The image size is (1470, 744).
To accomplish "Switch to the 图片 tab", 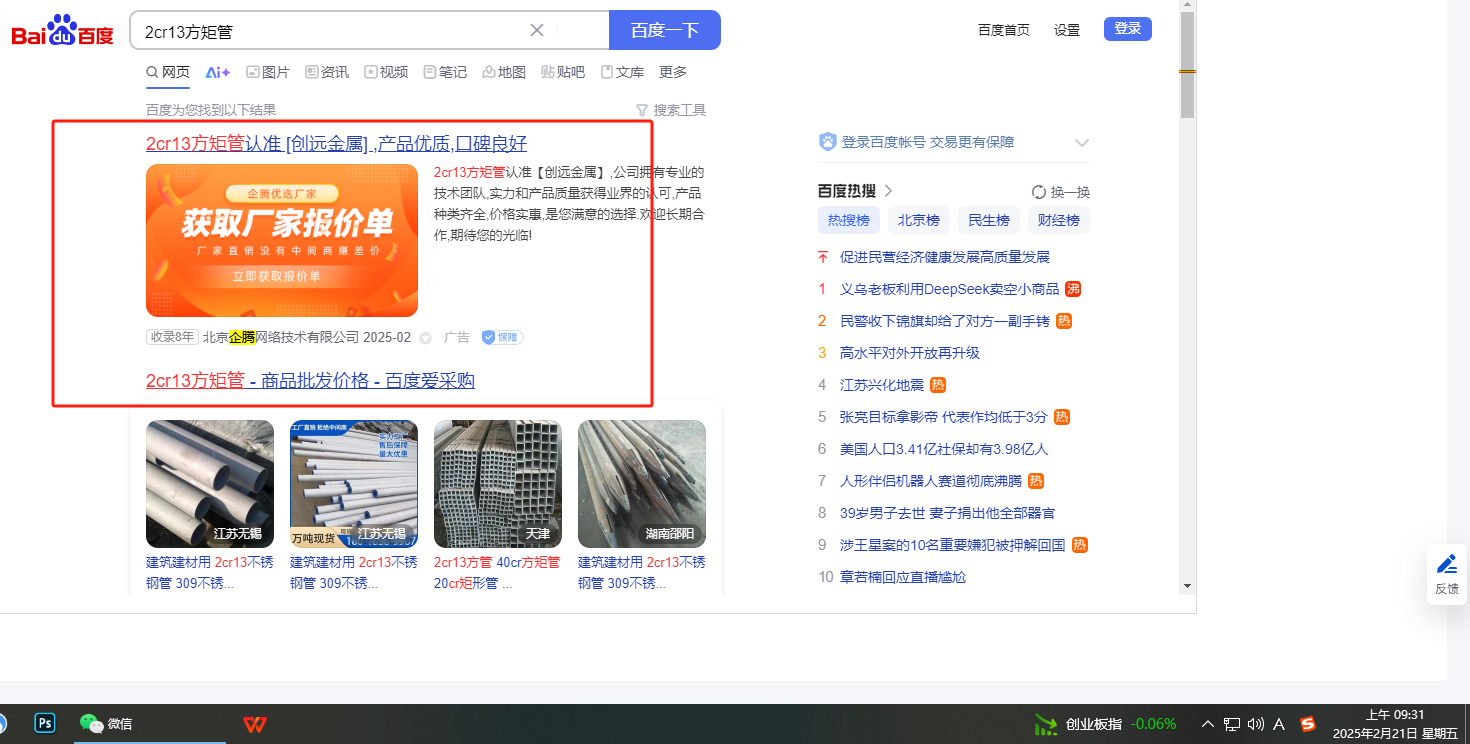I will coord(268,72).
